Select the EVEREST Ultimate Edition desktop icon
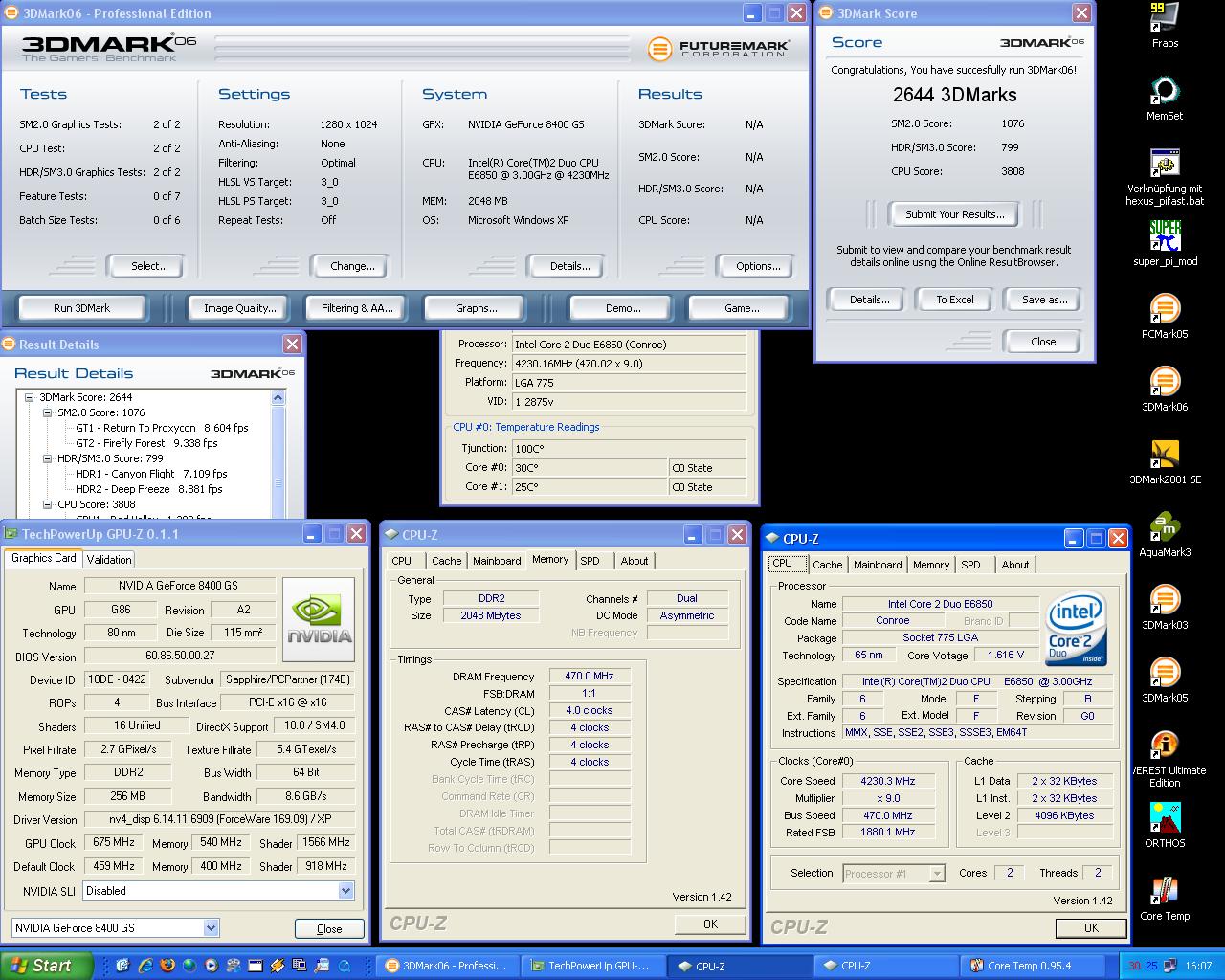This screenshot has width=1225, height=980. coord(1165,746)
